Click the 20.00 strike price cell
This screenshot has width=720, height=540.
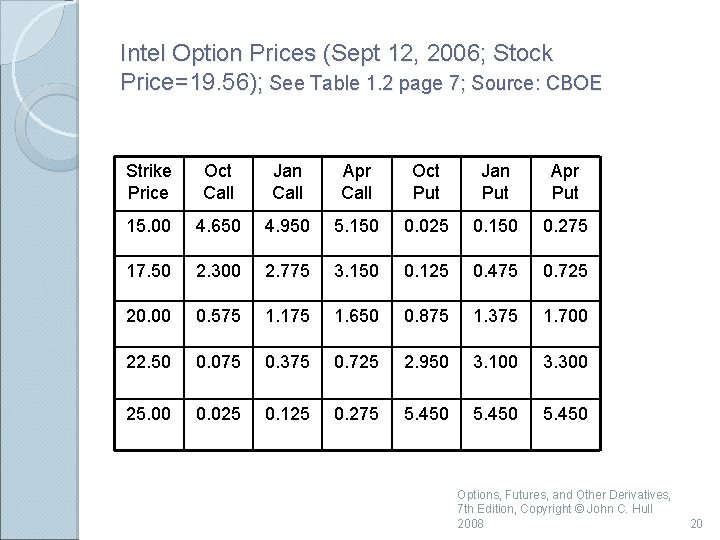149,324
